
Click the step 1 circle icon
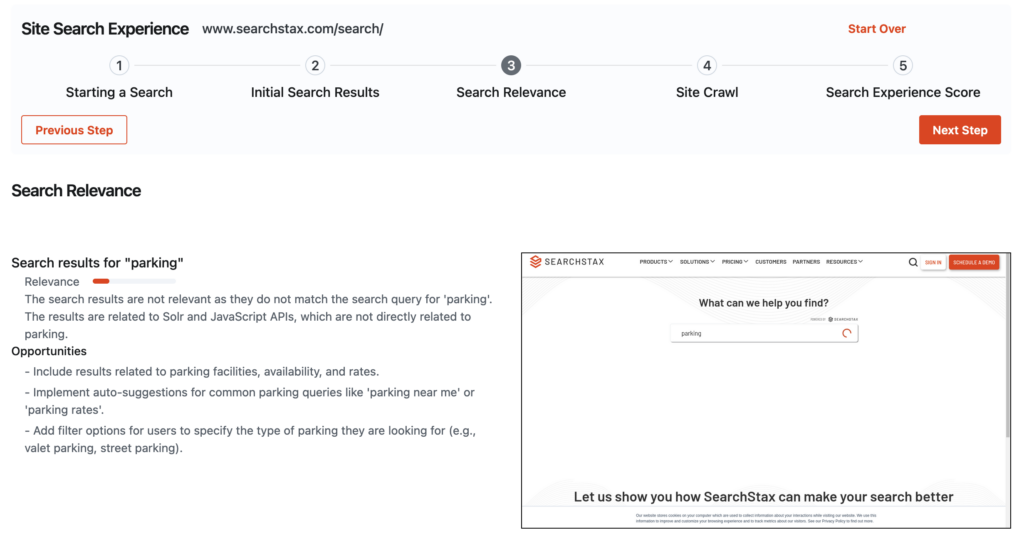point(119,66)
